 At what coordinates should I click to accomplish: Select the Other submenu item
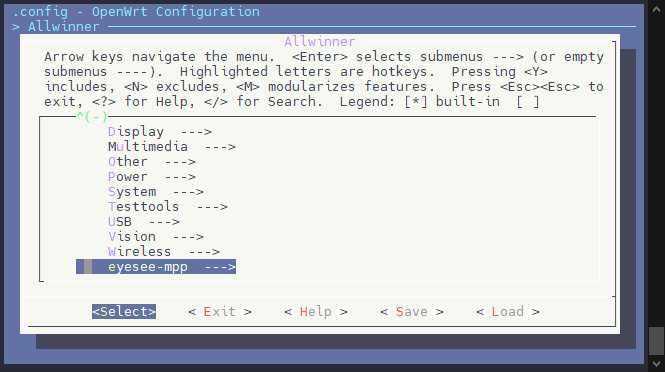point(151,162)
